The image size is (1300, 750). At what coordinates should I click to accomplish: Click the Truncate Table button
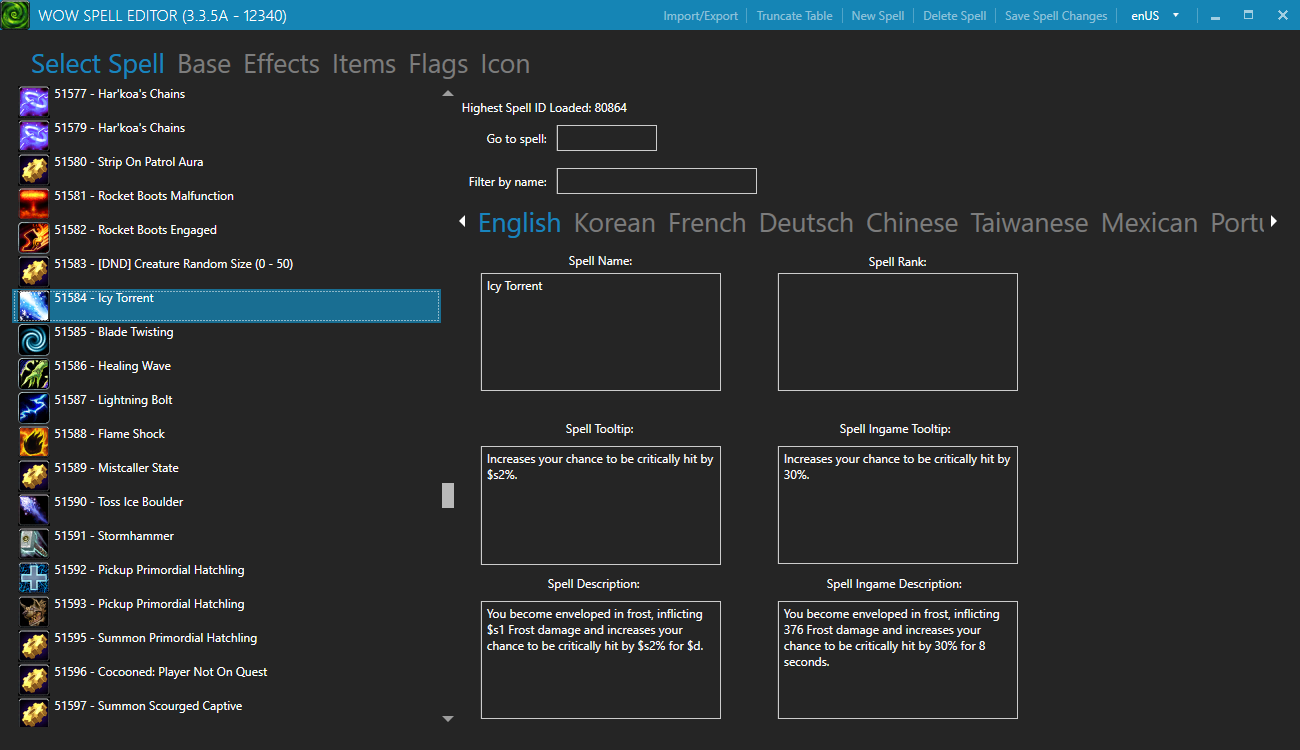pos(794,16)
